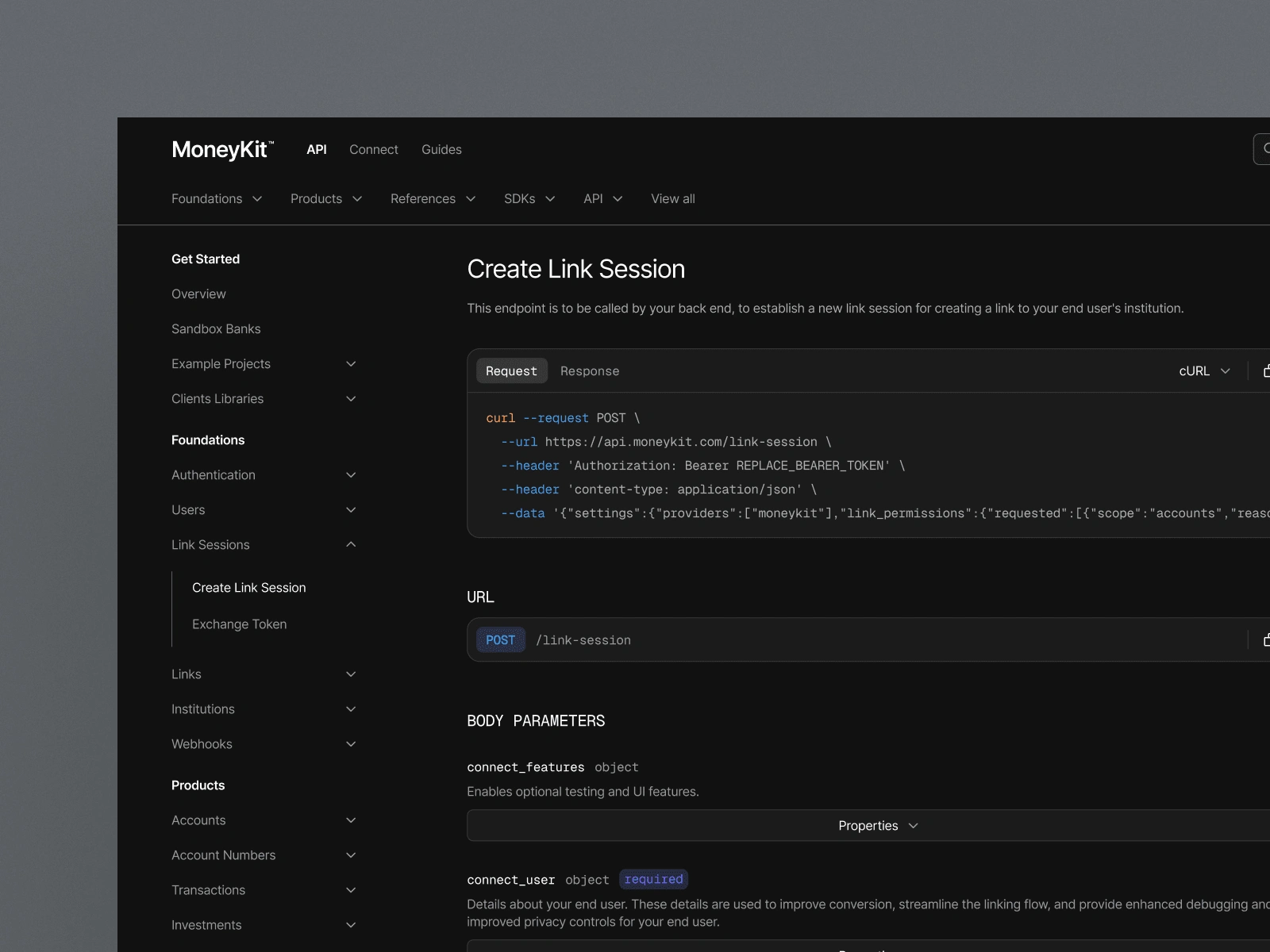Expand the API submenu dropdown
The image size is (1270, 952).
[x=603, y=198]
